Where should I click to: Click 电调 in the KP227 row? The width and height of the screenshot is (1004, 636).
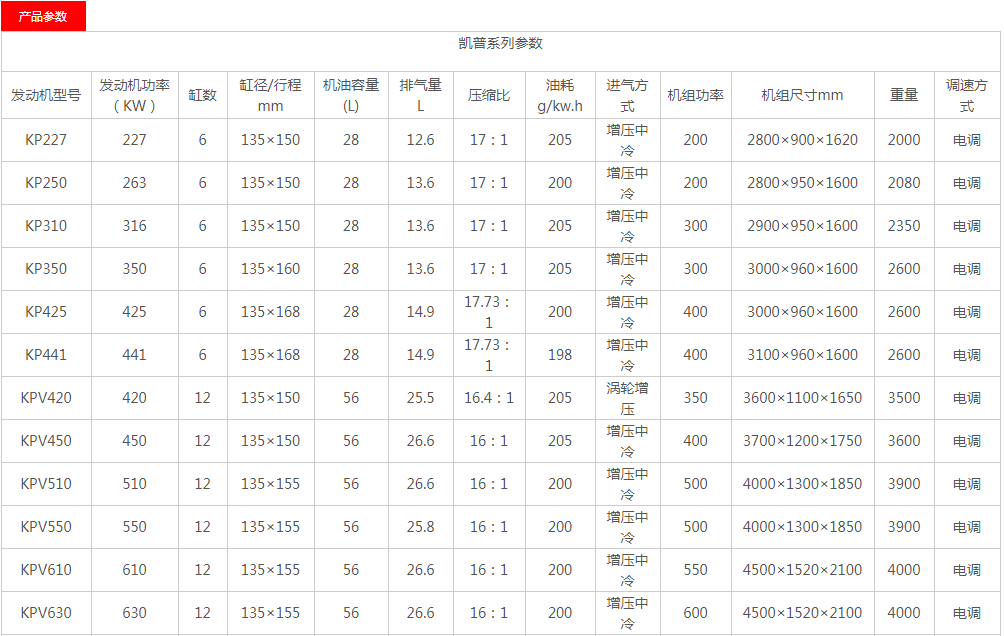pos(967,140)
